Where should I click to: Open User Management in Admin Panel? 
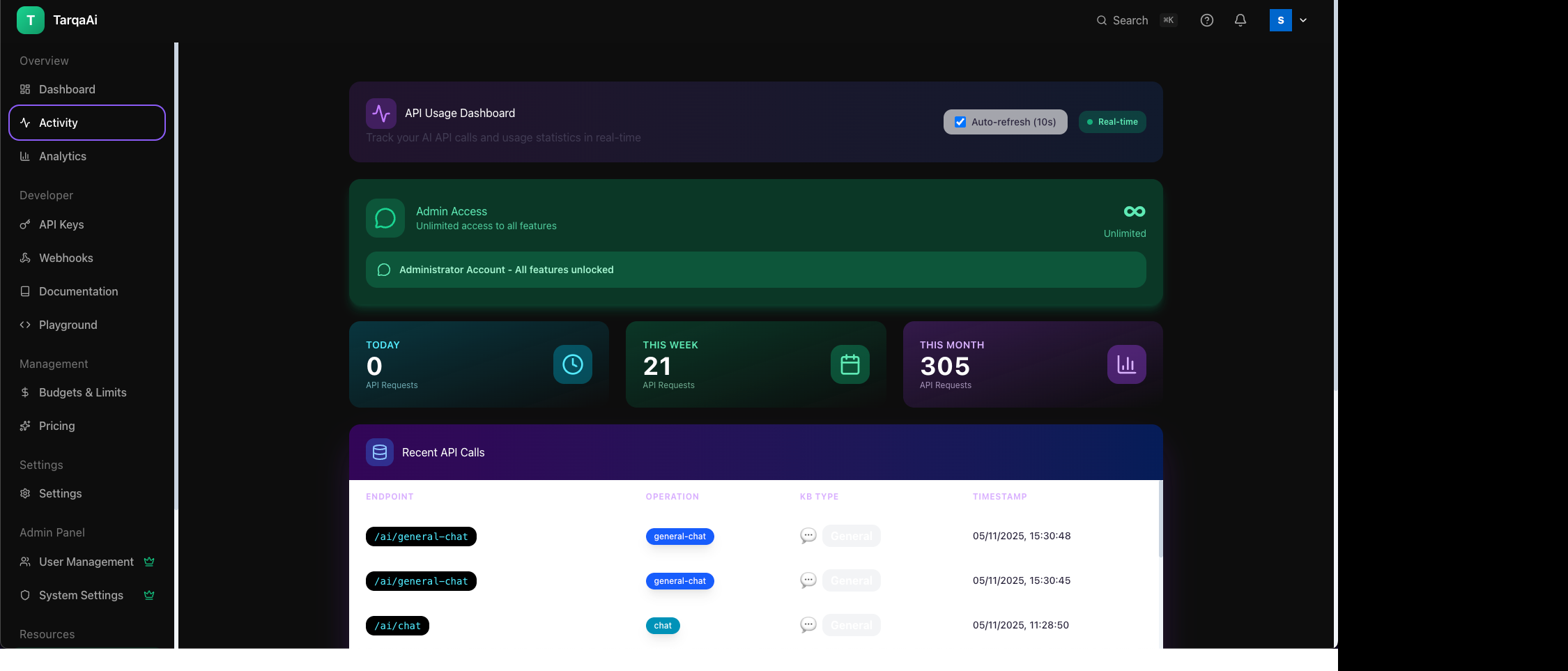point(87,562)
